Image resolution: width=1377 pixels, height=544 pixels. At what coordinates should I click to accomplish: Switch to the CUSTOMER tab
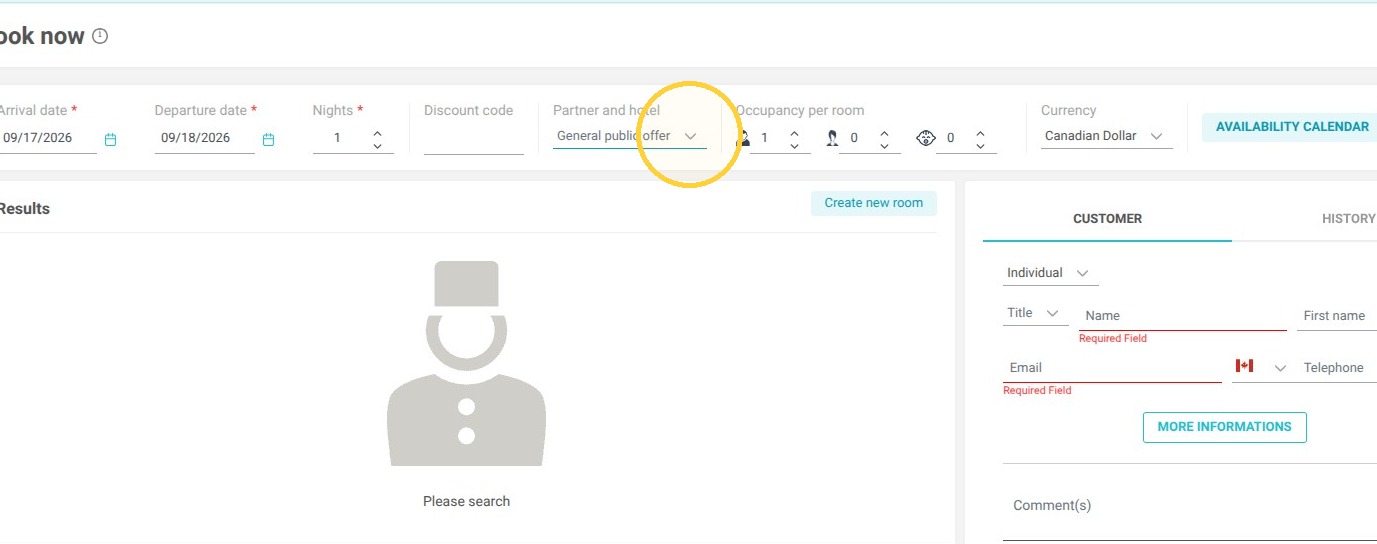click(1107, 218)
